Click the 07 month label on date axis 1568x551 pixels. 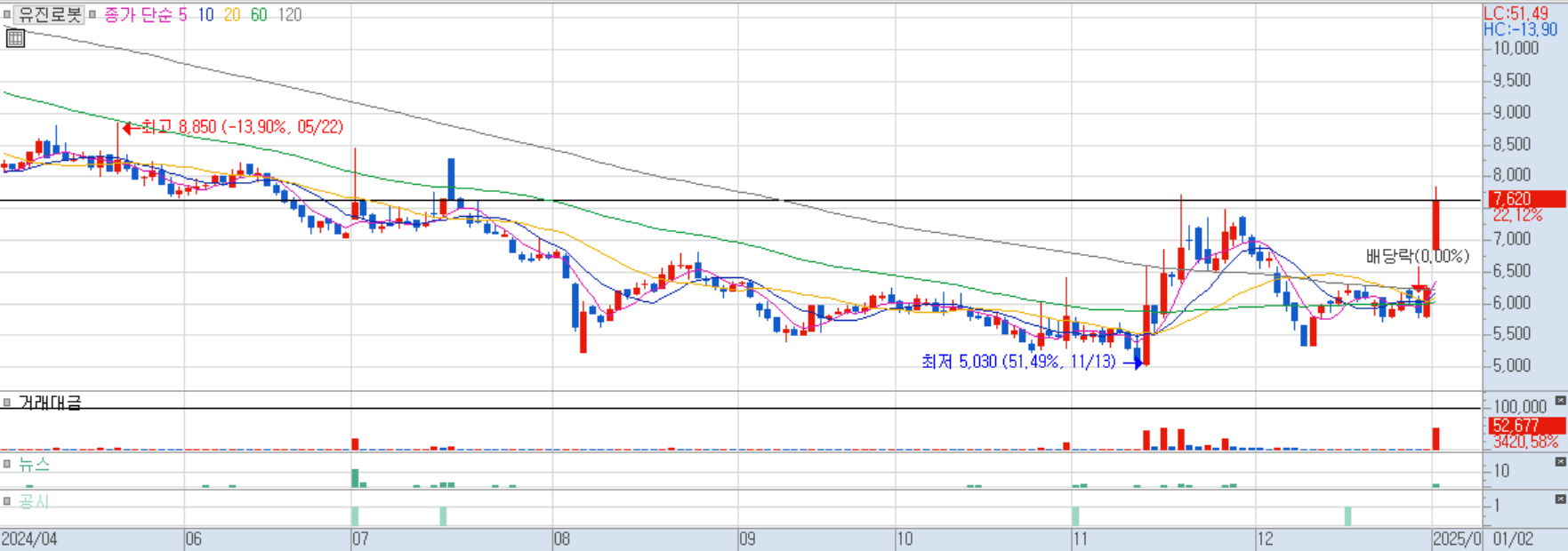(360, 539)
